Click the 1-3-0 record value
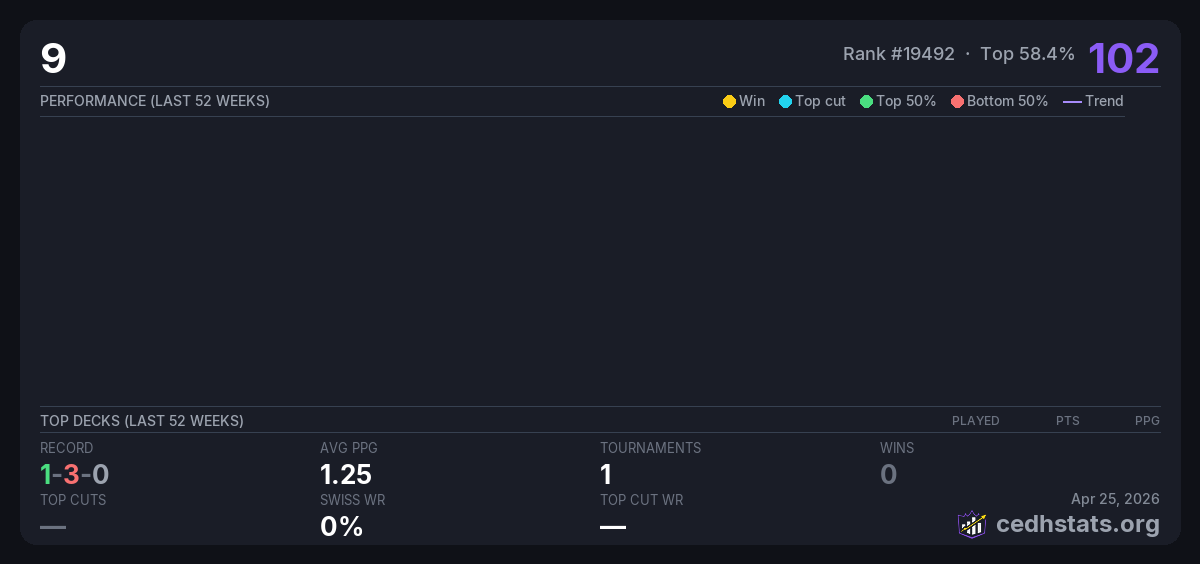Screen dimensions: 1200x564 coord(75,474)
